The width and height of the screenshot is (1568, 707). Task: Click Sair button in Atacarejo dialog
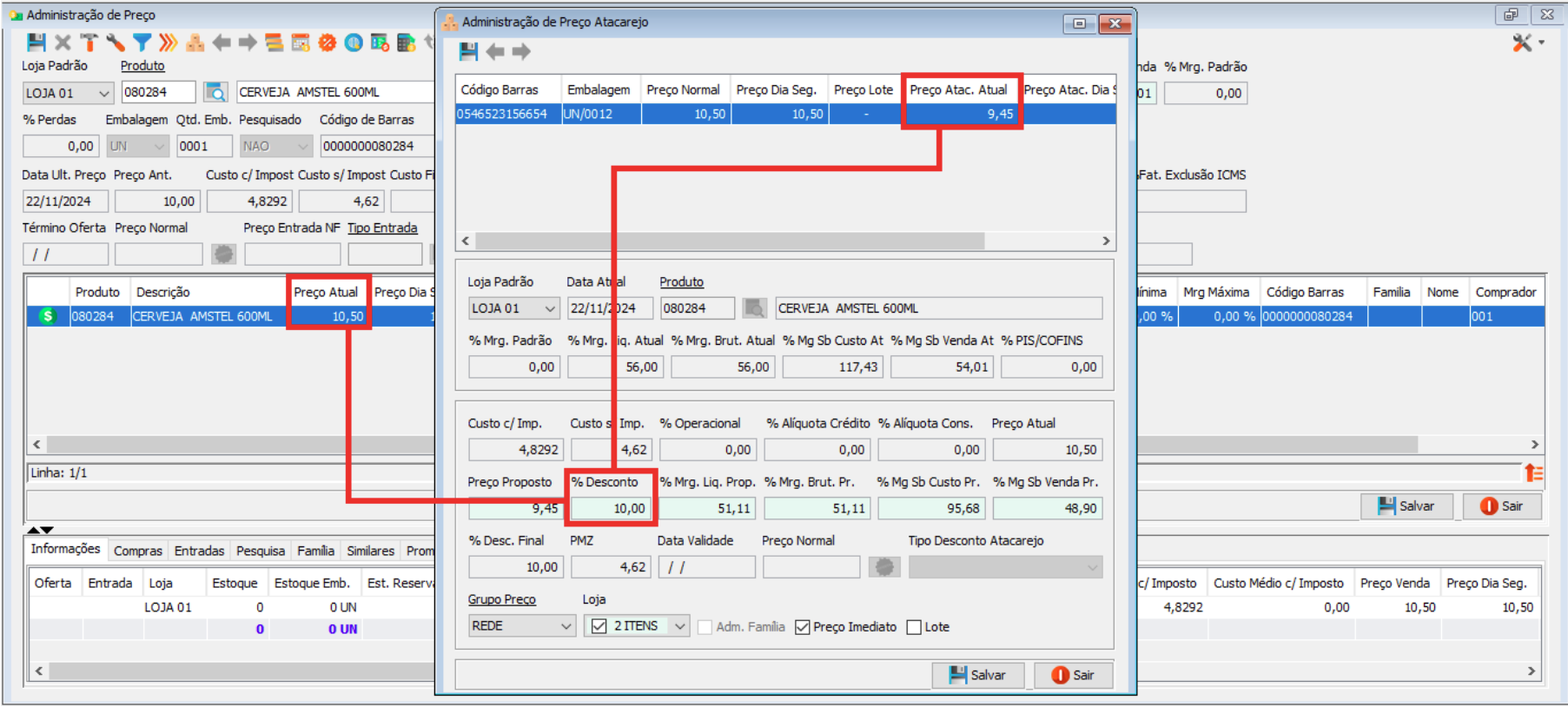[x=1073, y=675]
